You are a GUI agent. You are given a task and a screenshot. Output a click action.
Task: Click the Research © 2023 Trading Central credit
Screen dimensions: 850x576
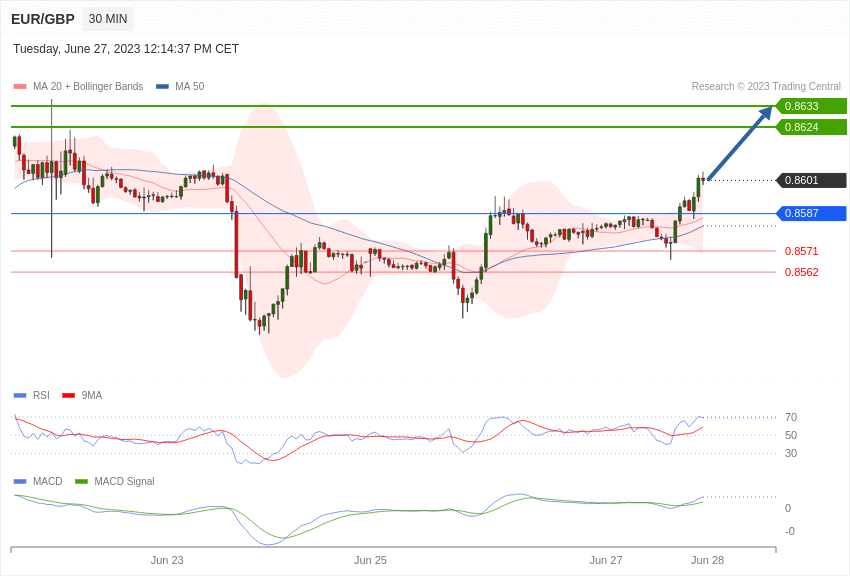click(x=766, y=86)
